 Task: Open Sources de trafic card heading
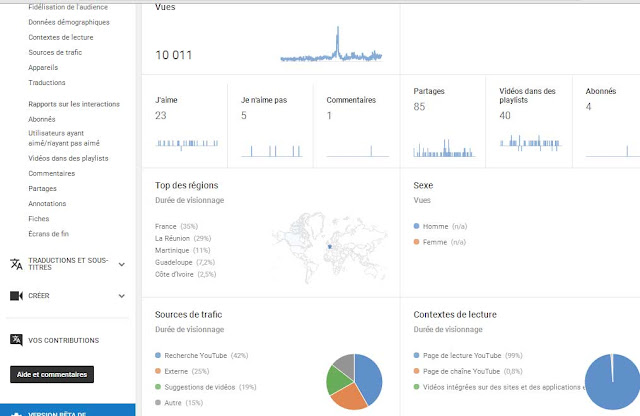189,314
